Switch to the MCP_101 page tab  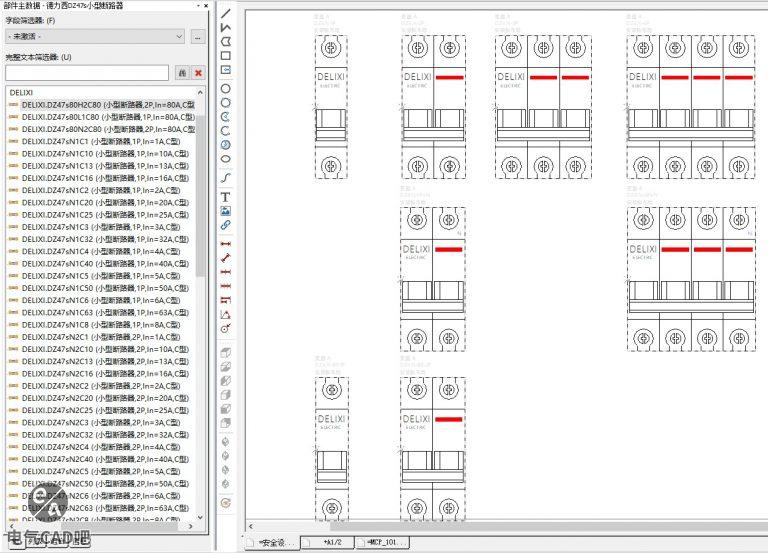(x=386, y=542)
